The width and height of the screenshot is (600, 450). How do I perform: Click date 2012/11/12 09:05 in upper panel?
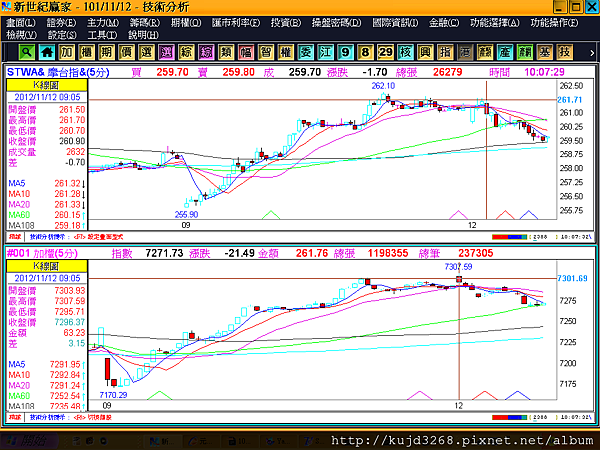[x=47, y=97]
